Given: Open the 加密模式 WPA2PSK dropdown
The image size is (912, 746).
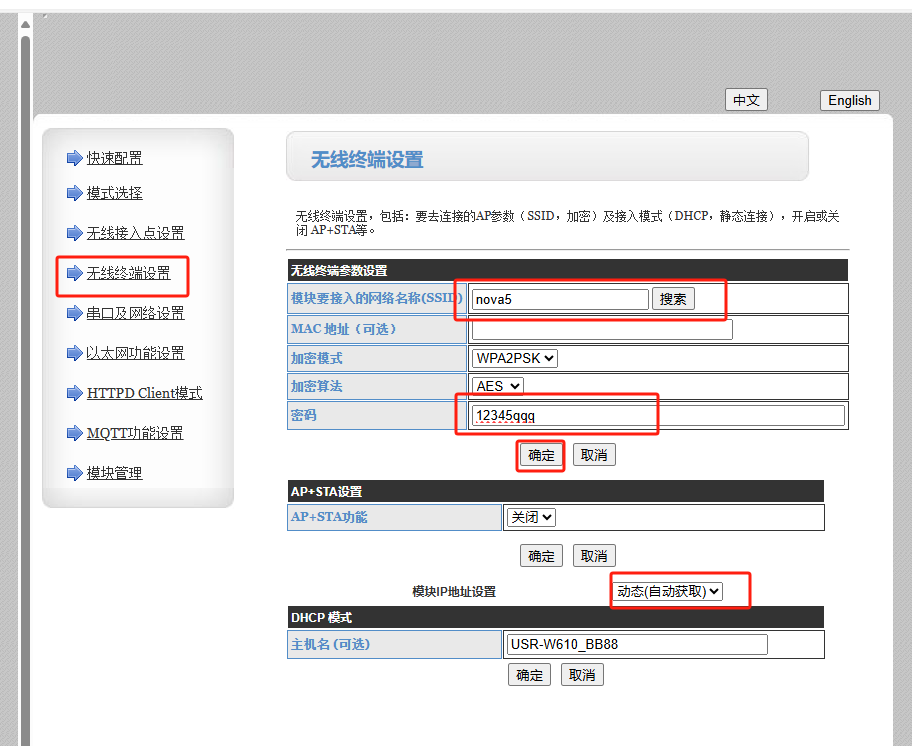Looking at the screenshot, I should pos(516,358).
